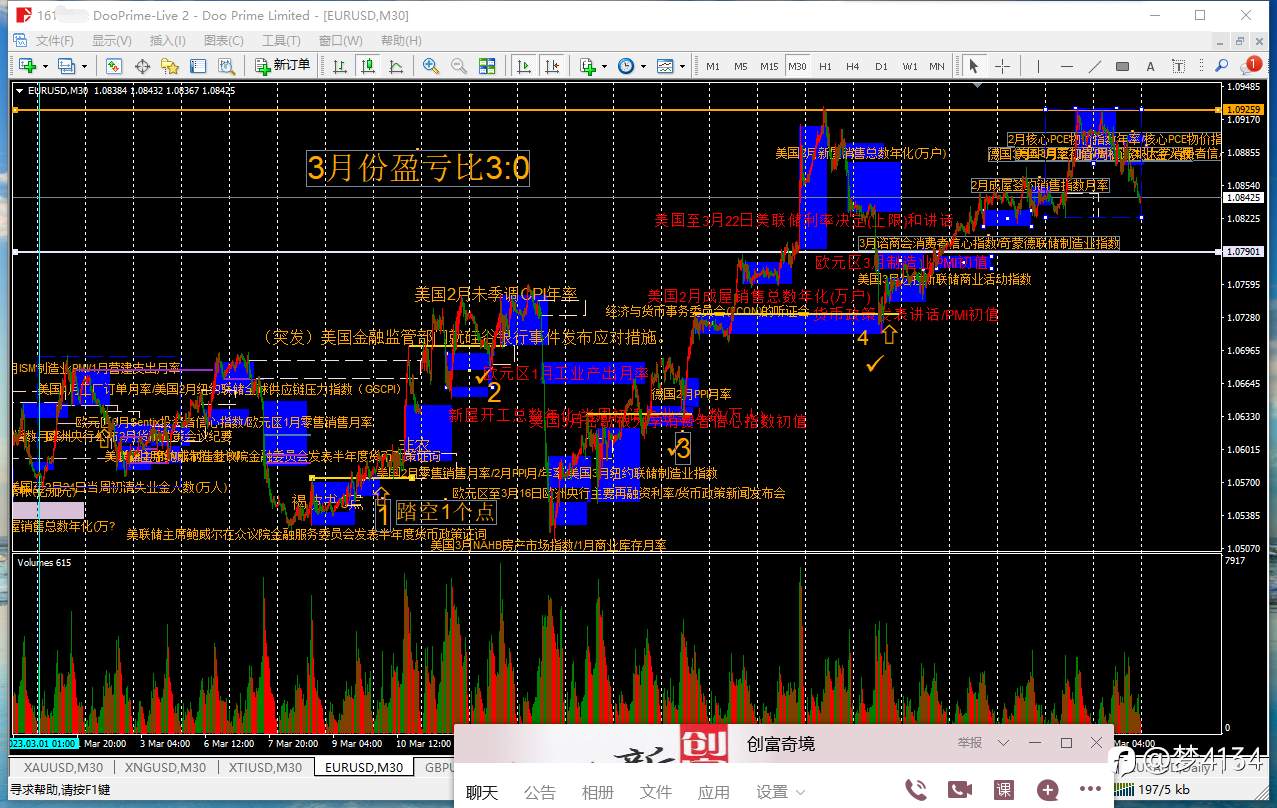The width and height of the screenshot is (1277, 808).
Task: Select the trendline drawing tool
Action: [1095, 66]
